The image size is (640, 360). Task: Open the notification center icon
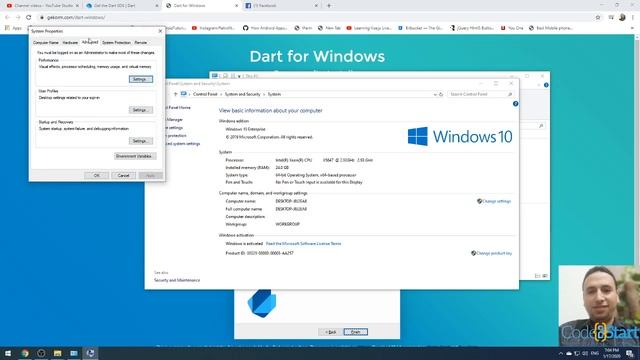630,353
